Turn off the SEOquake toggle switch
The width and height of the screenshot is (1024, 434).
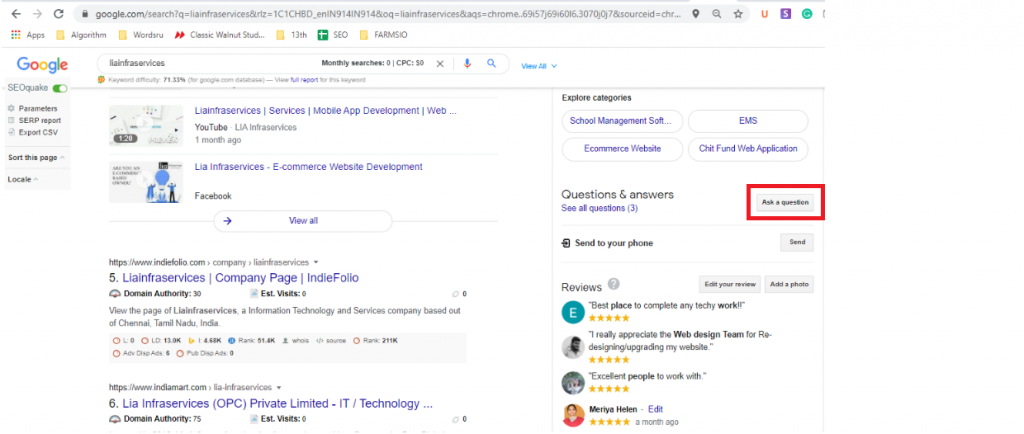pyautogui.click(x=60, y=88)
